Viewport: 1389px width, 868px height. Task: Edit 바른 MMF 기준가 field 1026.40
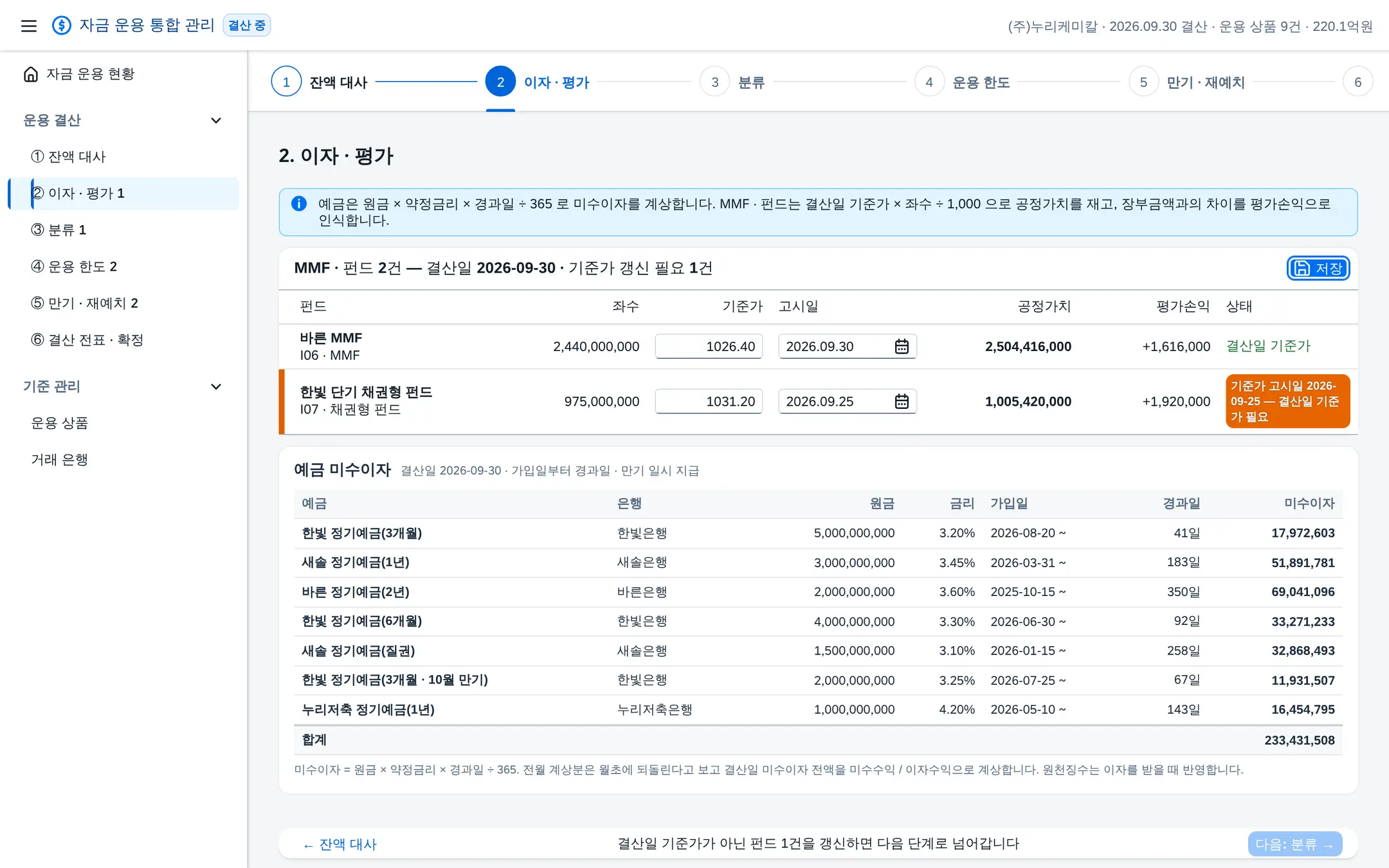[709, 347]
